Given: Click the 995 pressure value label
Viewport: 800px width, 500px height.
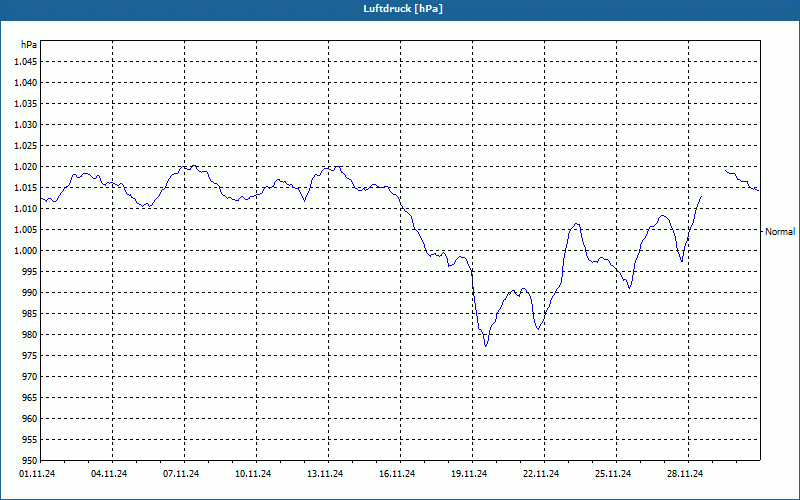Looking at the screenshot, I should (30, 271).
